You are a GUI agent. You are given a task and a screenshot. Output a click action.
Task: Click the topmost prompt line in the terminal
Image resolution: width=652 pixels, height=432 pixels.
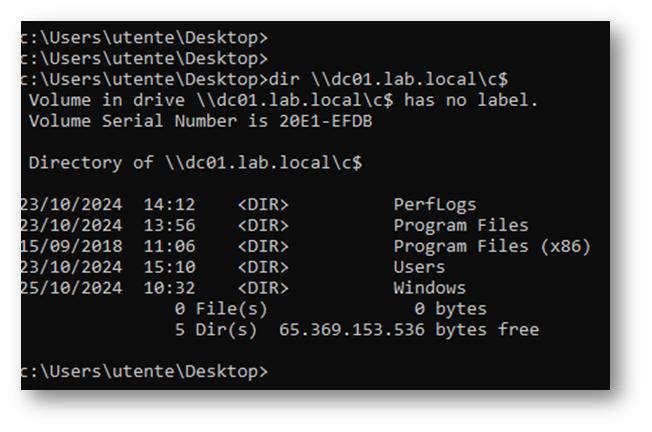click(x=145, y=37)
